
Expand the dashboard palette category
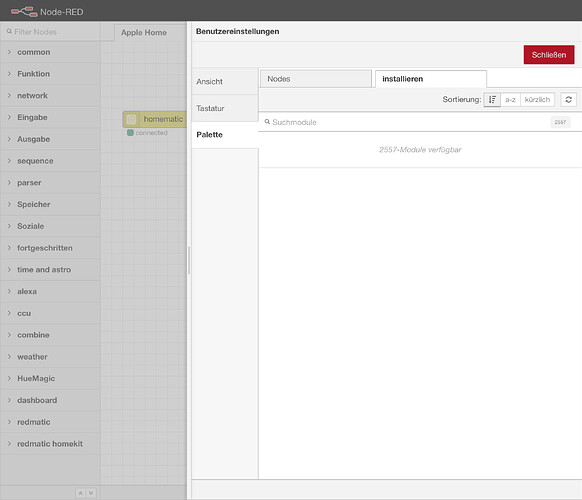pos(50,400)
